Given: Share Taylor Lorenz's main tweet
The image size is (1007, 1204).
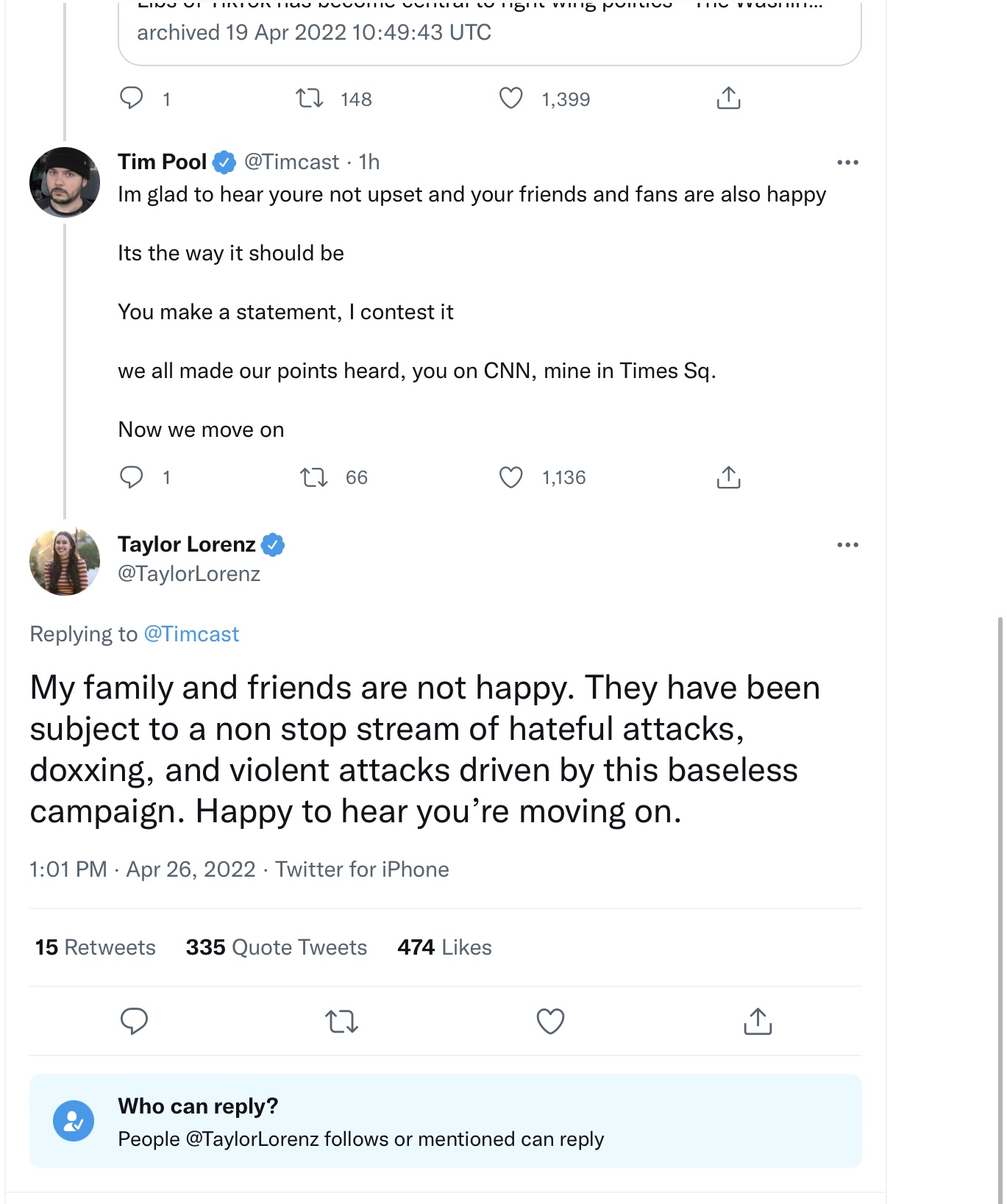Looking at the screenshot, I should [758, 1021].
